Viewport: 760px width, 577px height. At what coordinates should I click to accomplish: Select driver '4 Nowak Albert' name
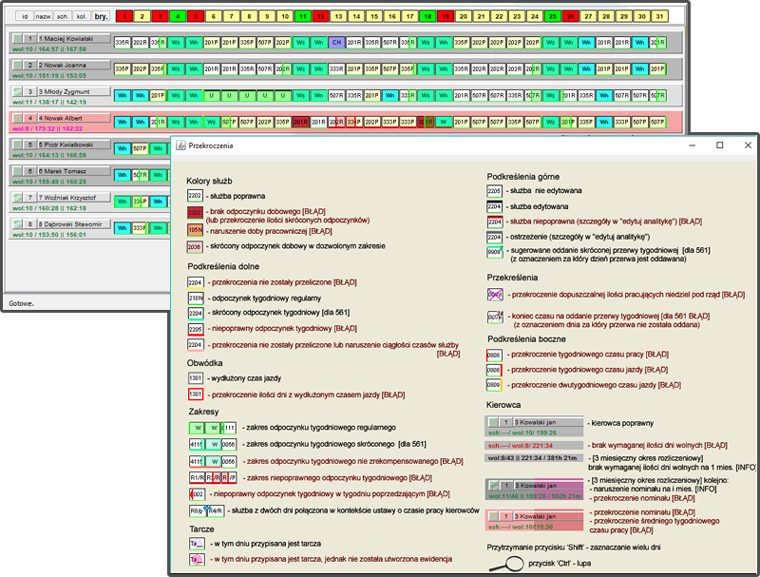[x=74, y=118]
